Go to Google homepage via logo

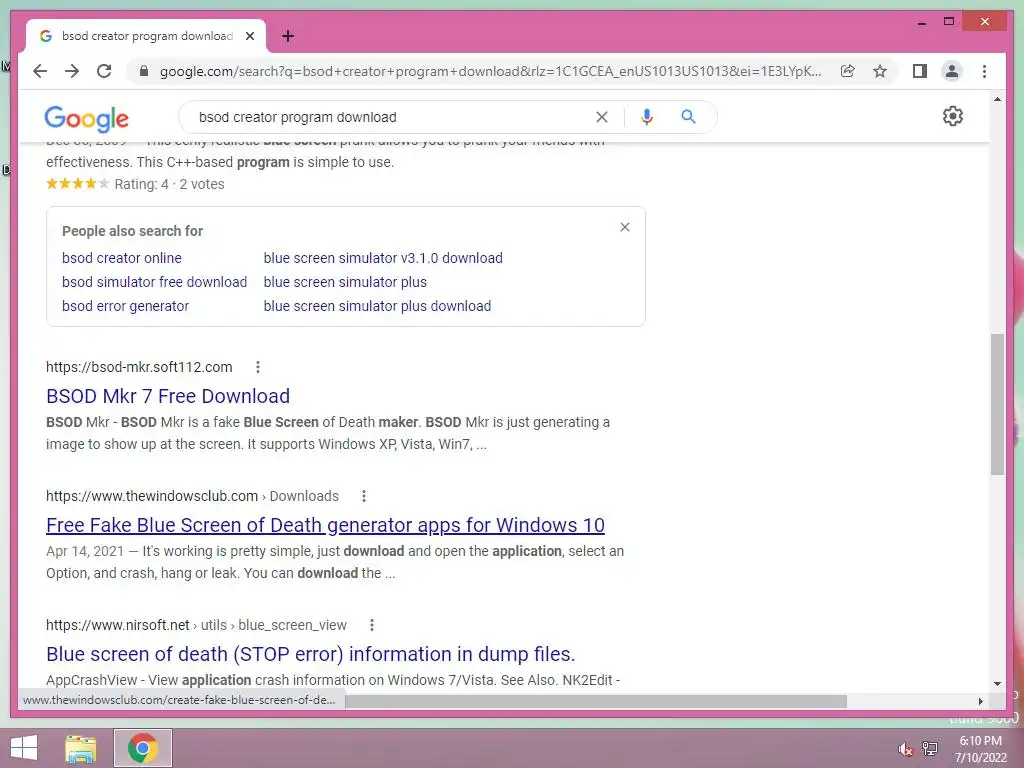[x=86, y=118]
